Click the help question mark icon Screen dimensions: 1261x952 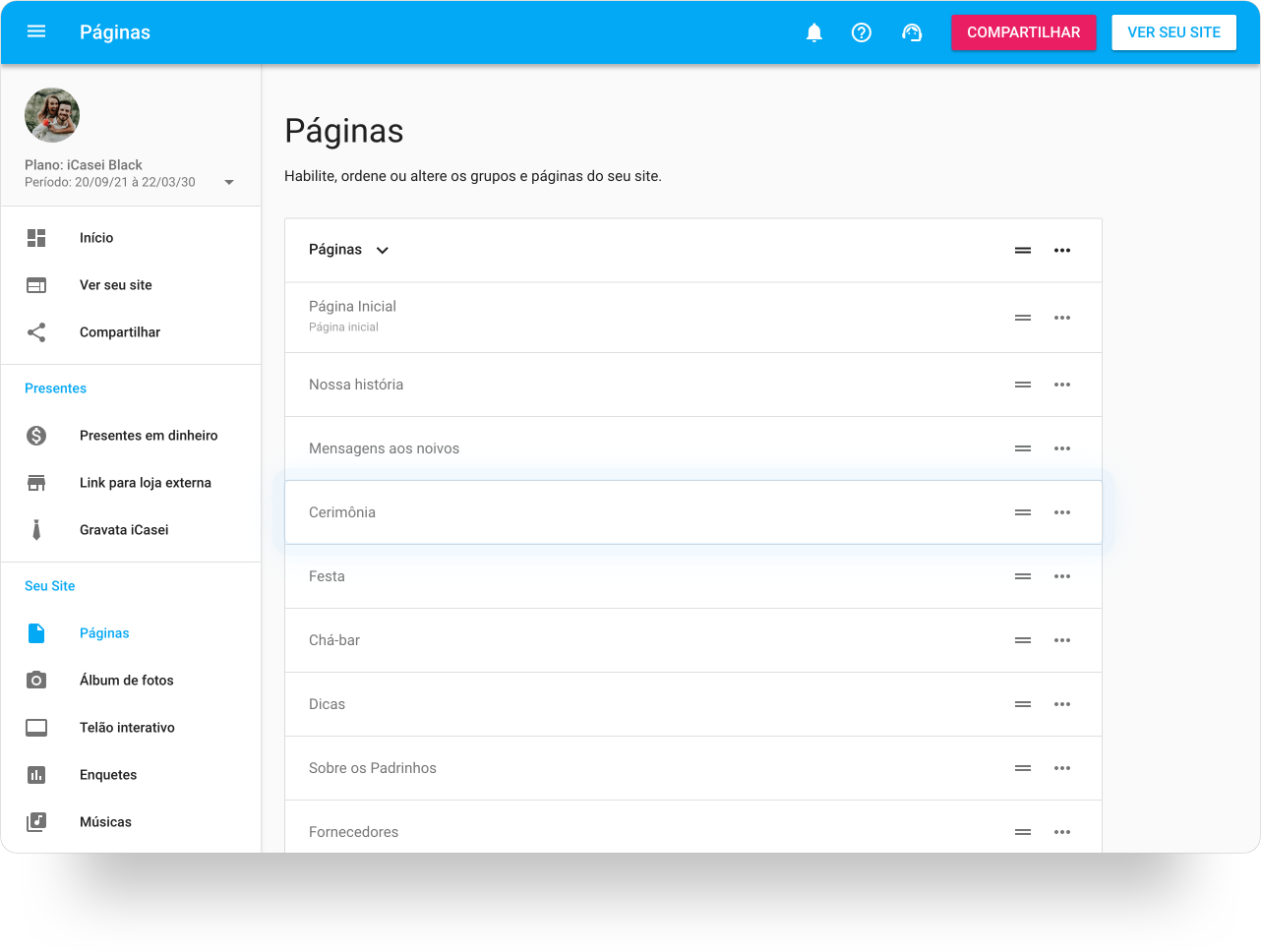click(862, 32)
